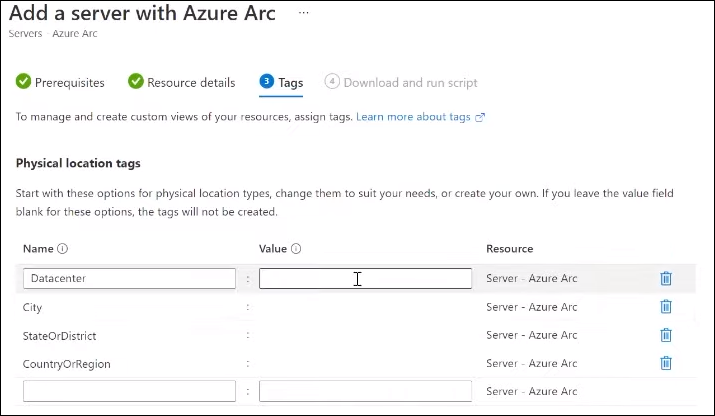
Task: Click the Datacenter name text box
Action: coord(129,279)
